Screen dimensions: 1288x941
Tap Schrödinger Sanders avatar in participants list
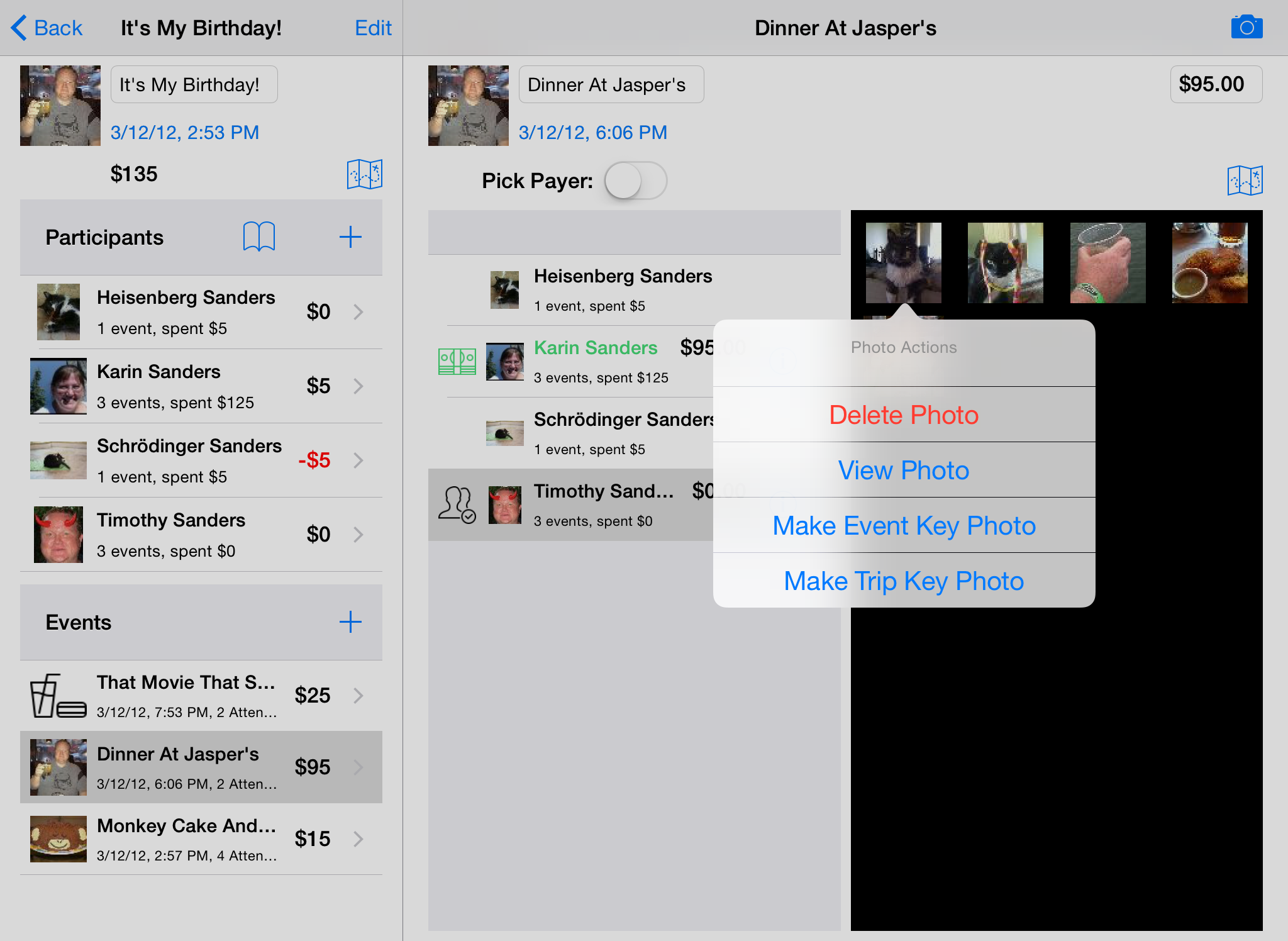[58, 460]
